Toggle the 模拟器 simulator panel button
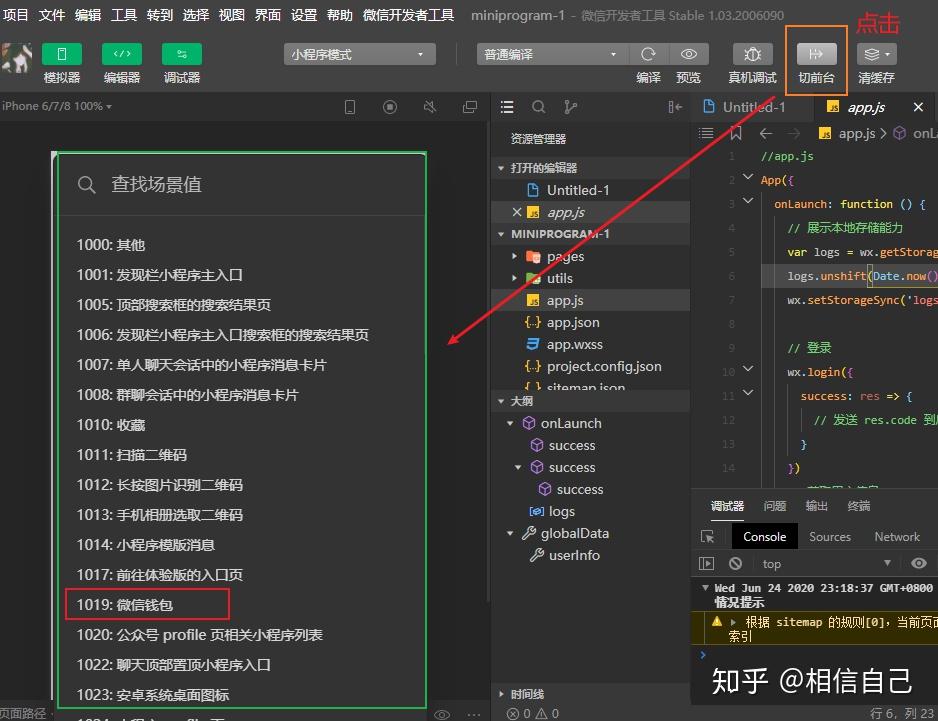Screen dimensions: 938x721 (x=62, y=54)
